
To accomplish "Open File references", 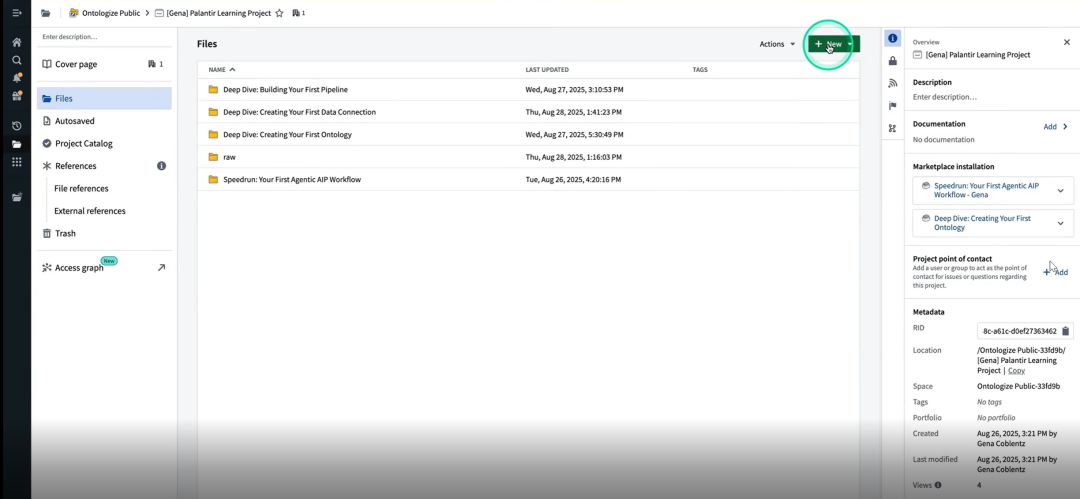I will [81, 189].
